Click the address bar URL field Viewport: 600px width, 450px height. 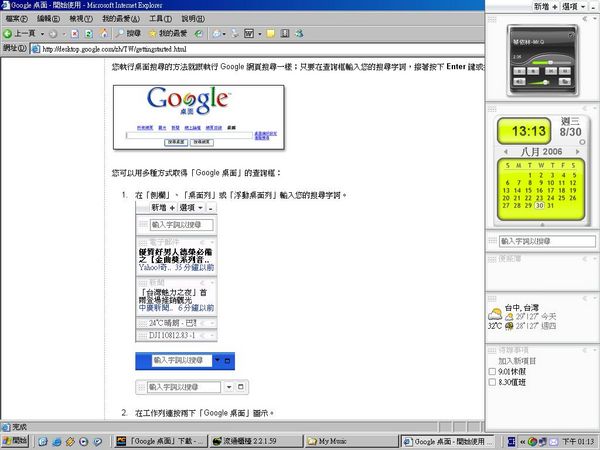click(258, 49)
